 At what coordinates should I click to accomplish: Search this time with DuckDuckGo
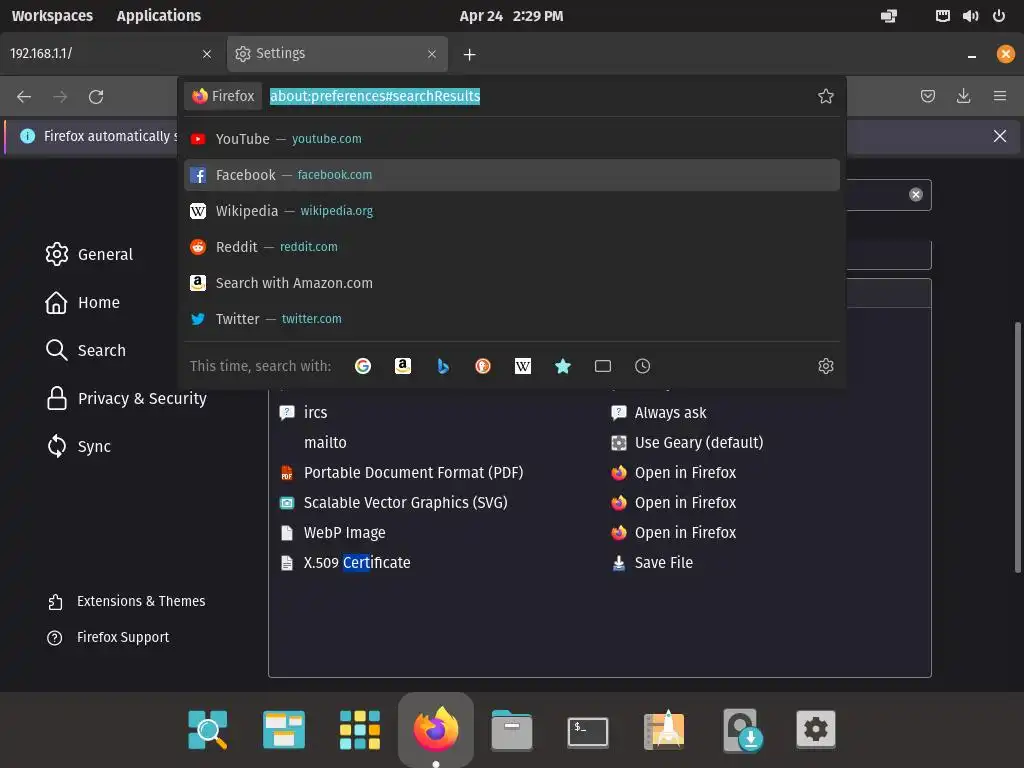click(x=483, y=366)
